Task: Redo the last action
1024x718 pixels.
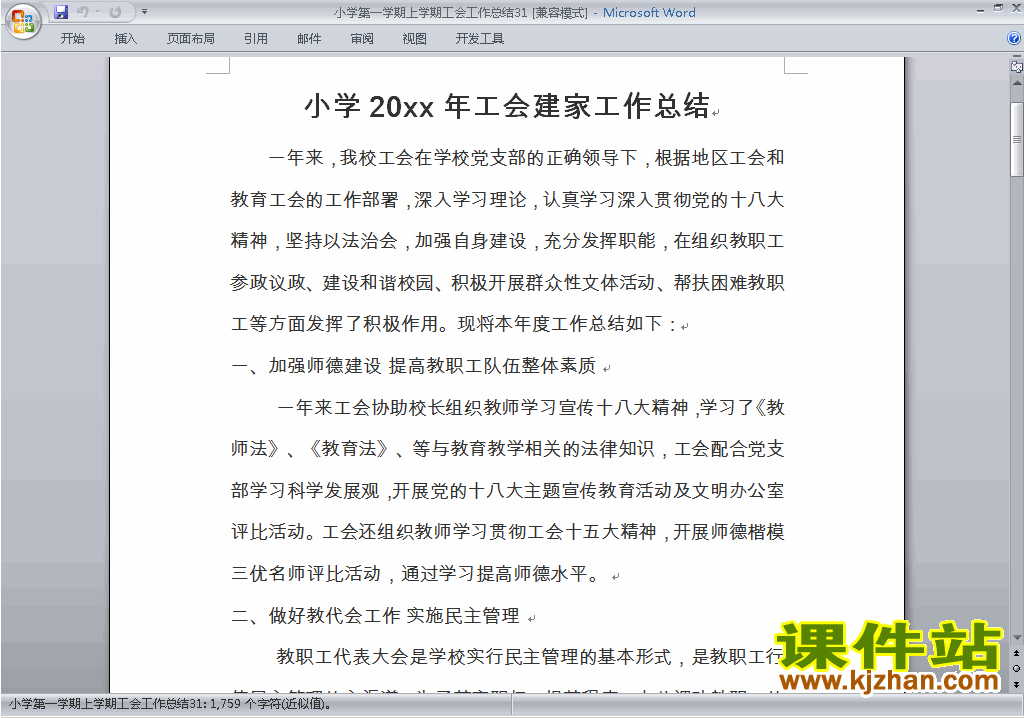Action: [x=116, y=12]
